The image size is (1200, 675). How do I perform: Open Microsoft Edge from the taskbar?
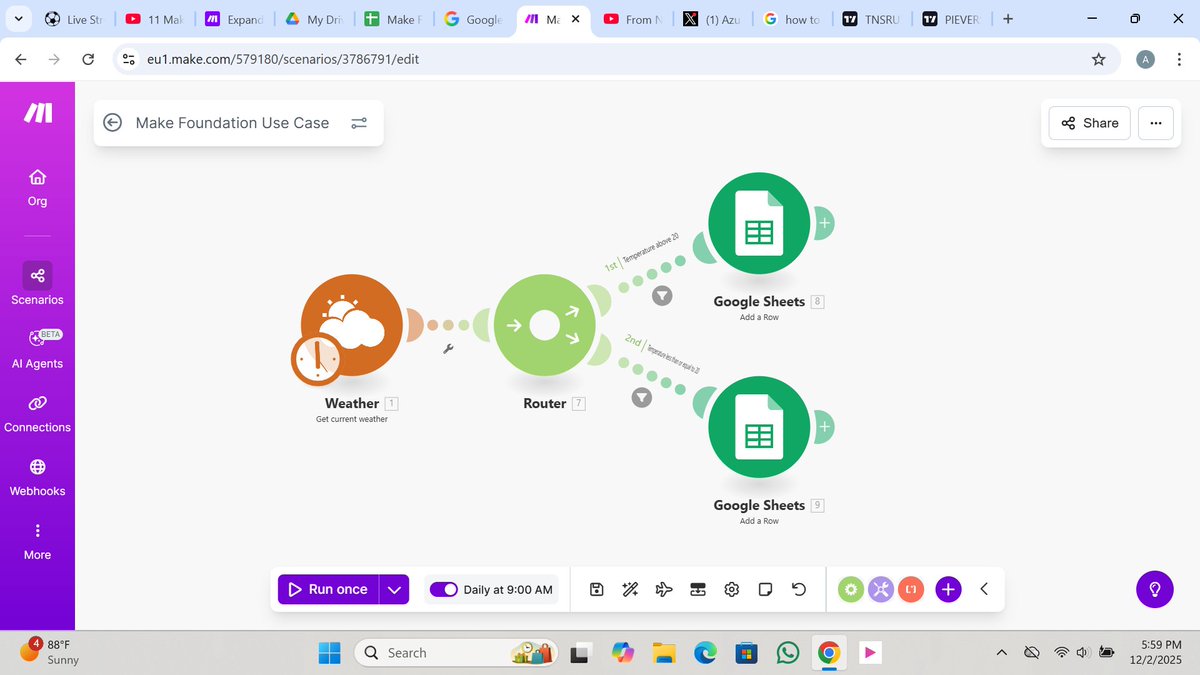click(705, 653)
